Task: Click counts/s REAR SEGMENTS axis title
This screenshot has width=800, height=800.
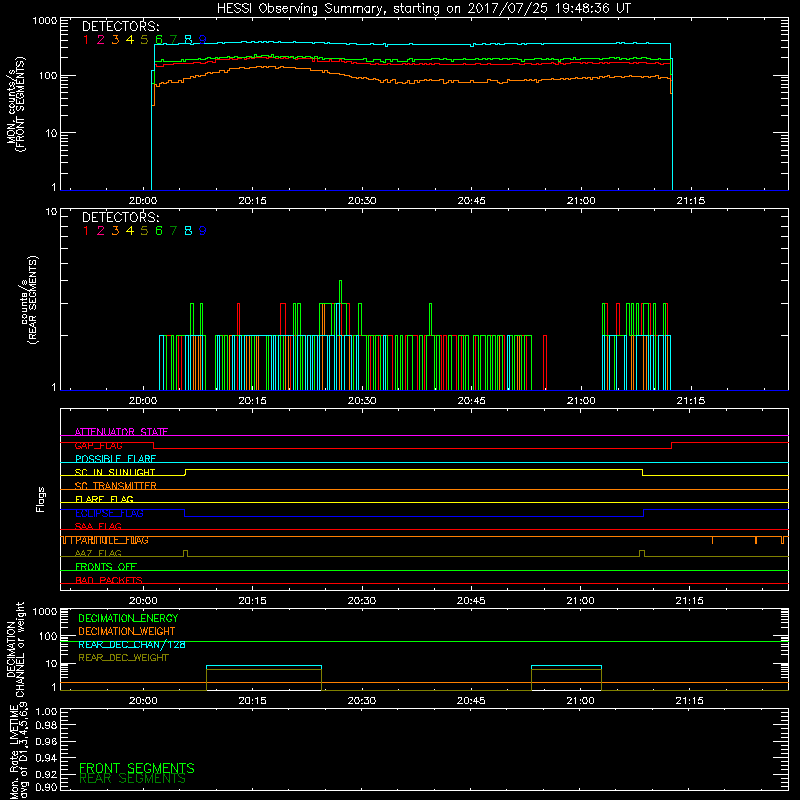Action: click(x=29, y=300)
